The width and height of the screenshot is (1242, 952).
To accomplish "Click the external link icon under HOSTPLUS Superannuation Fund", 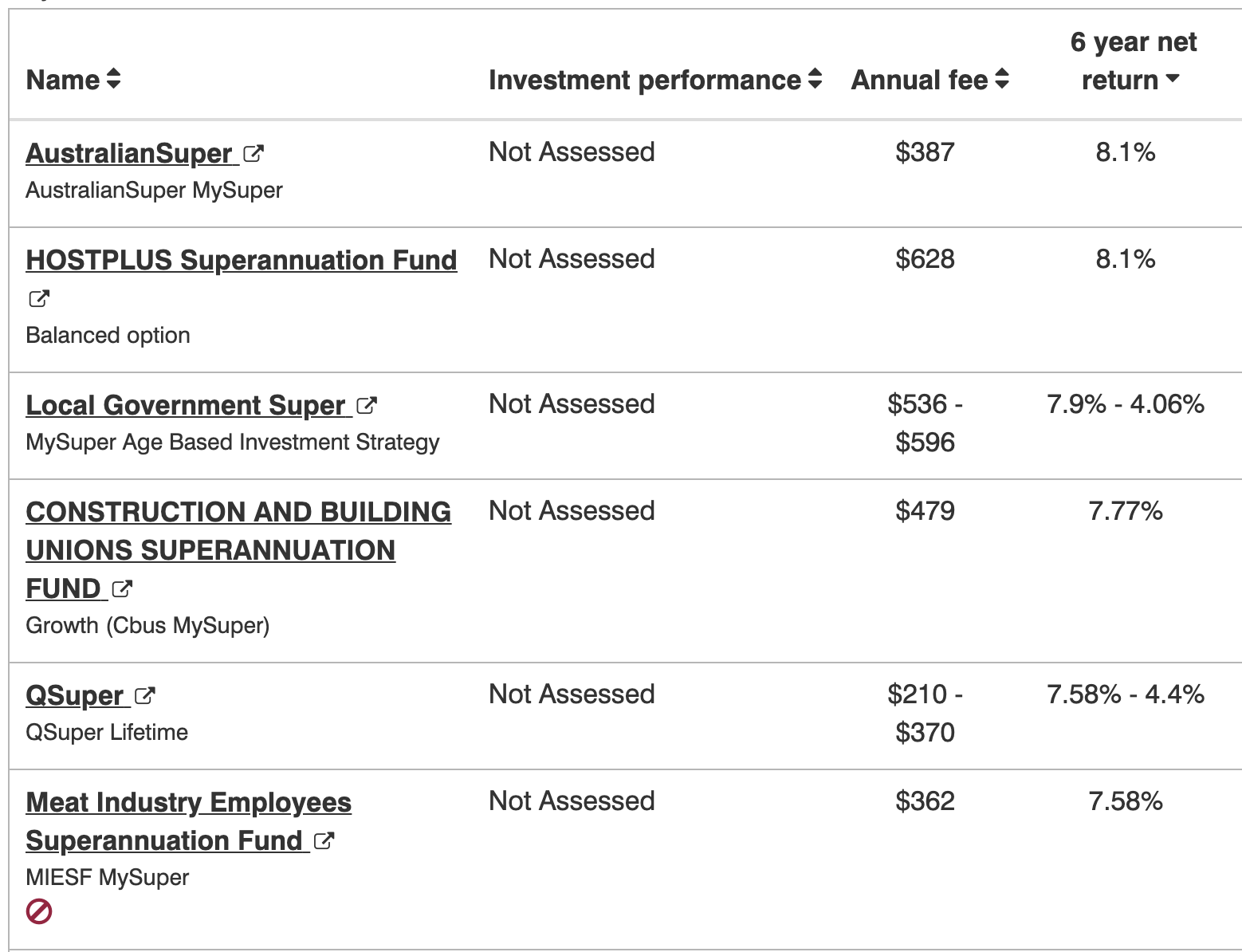I will (39, 298).
